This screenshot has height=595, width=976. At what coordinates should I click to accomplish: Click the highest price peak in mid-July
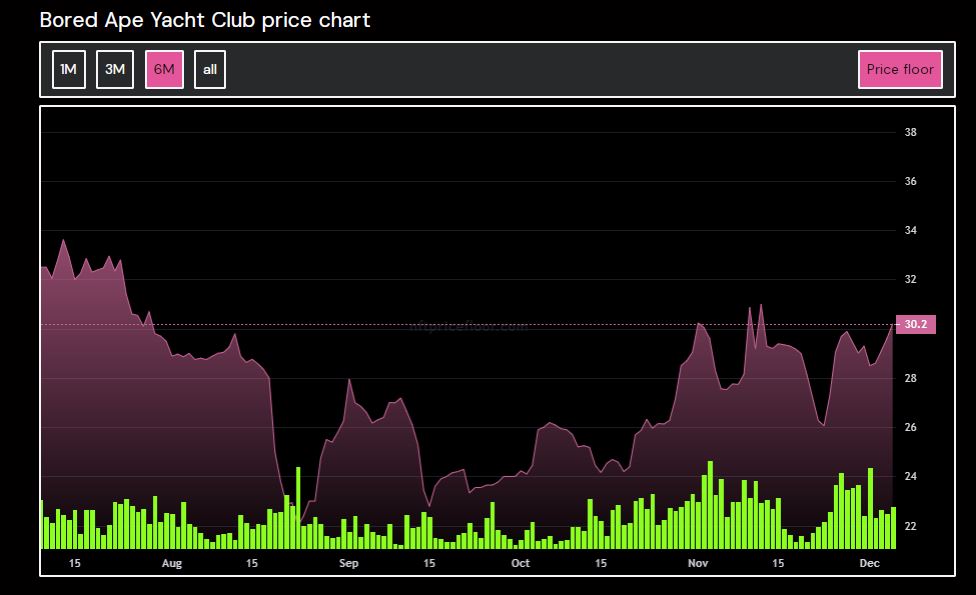tap(64, 241)
